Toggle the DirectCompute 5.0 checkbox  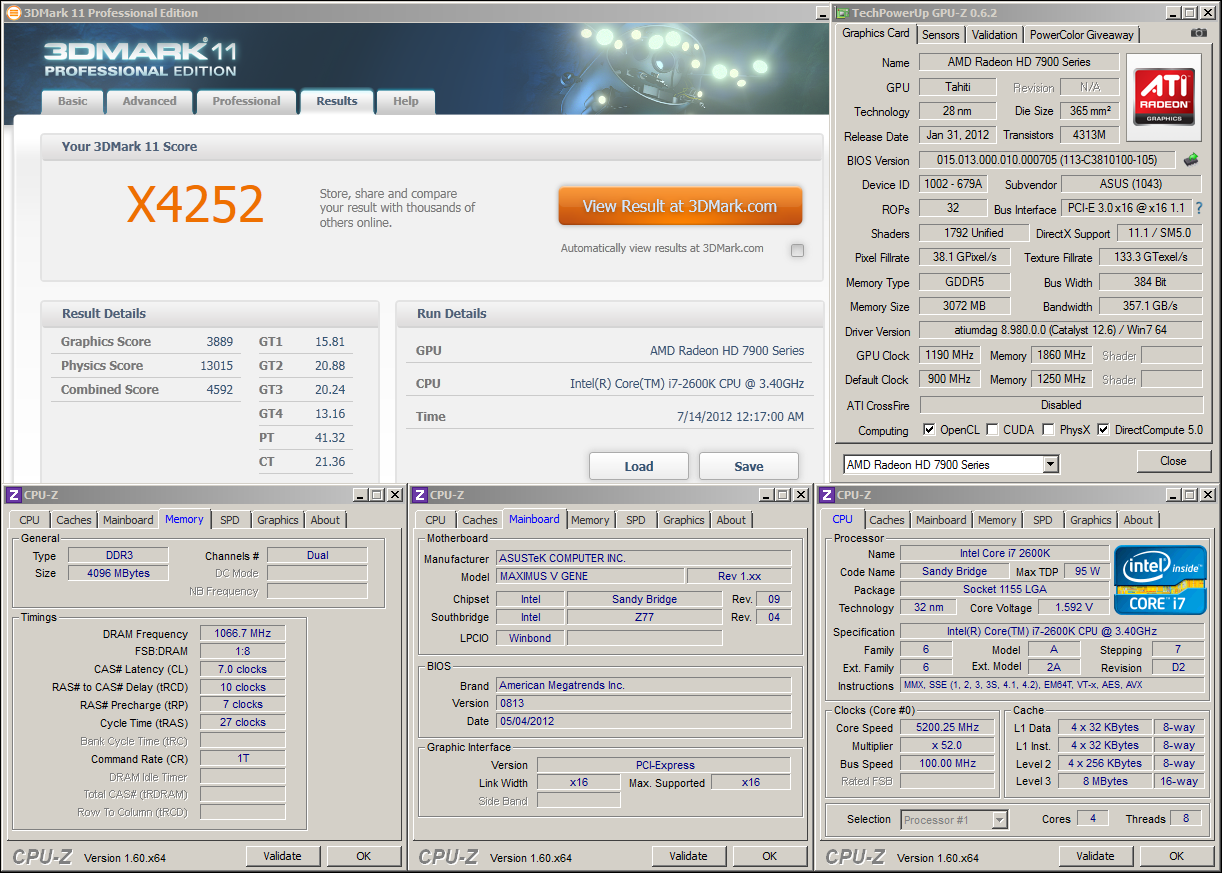click(1103, 430)
